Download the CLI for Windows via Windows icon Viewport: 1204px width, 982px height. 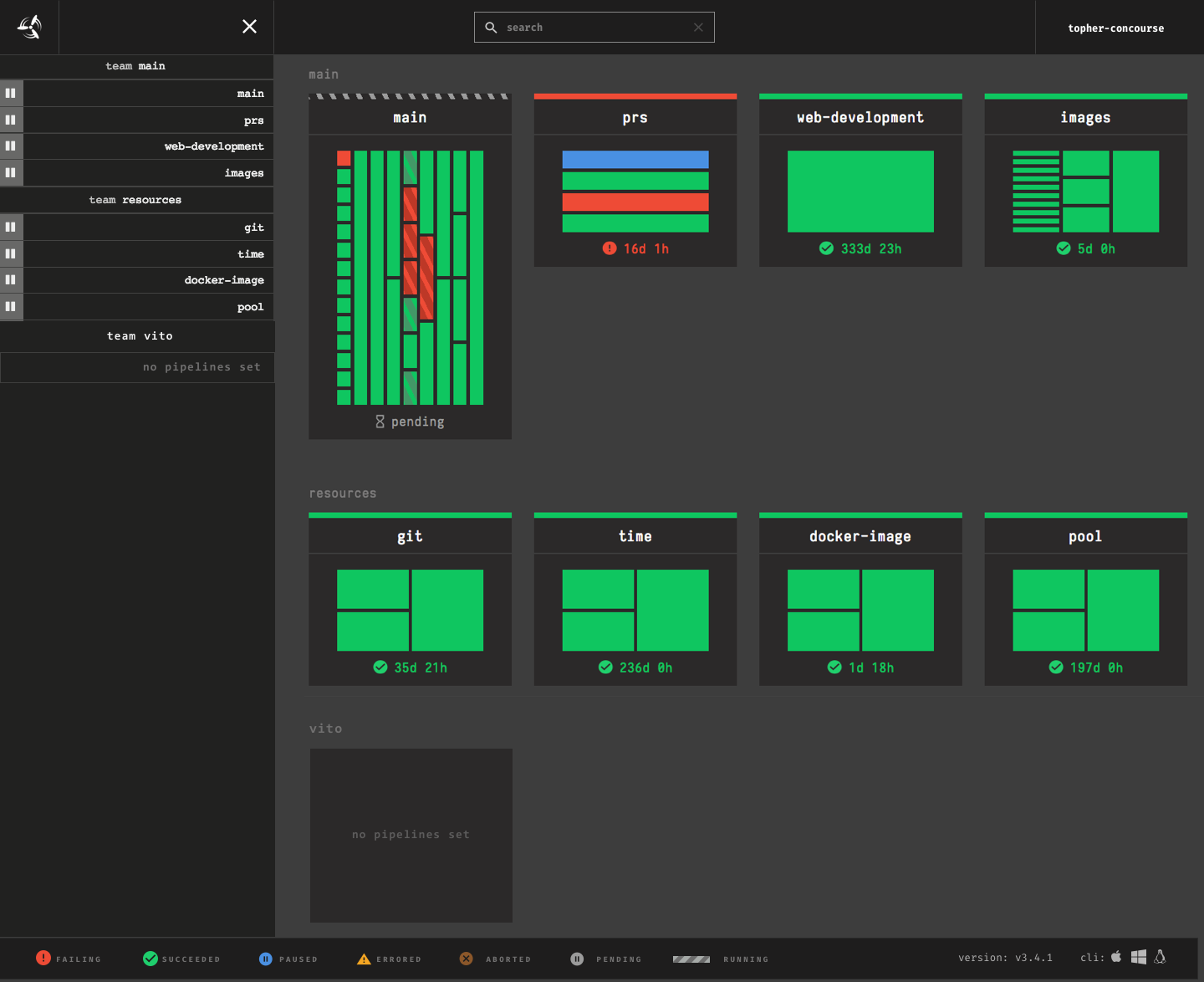(x=1138, y=956)
